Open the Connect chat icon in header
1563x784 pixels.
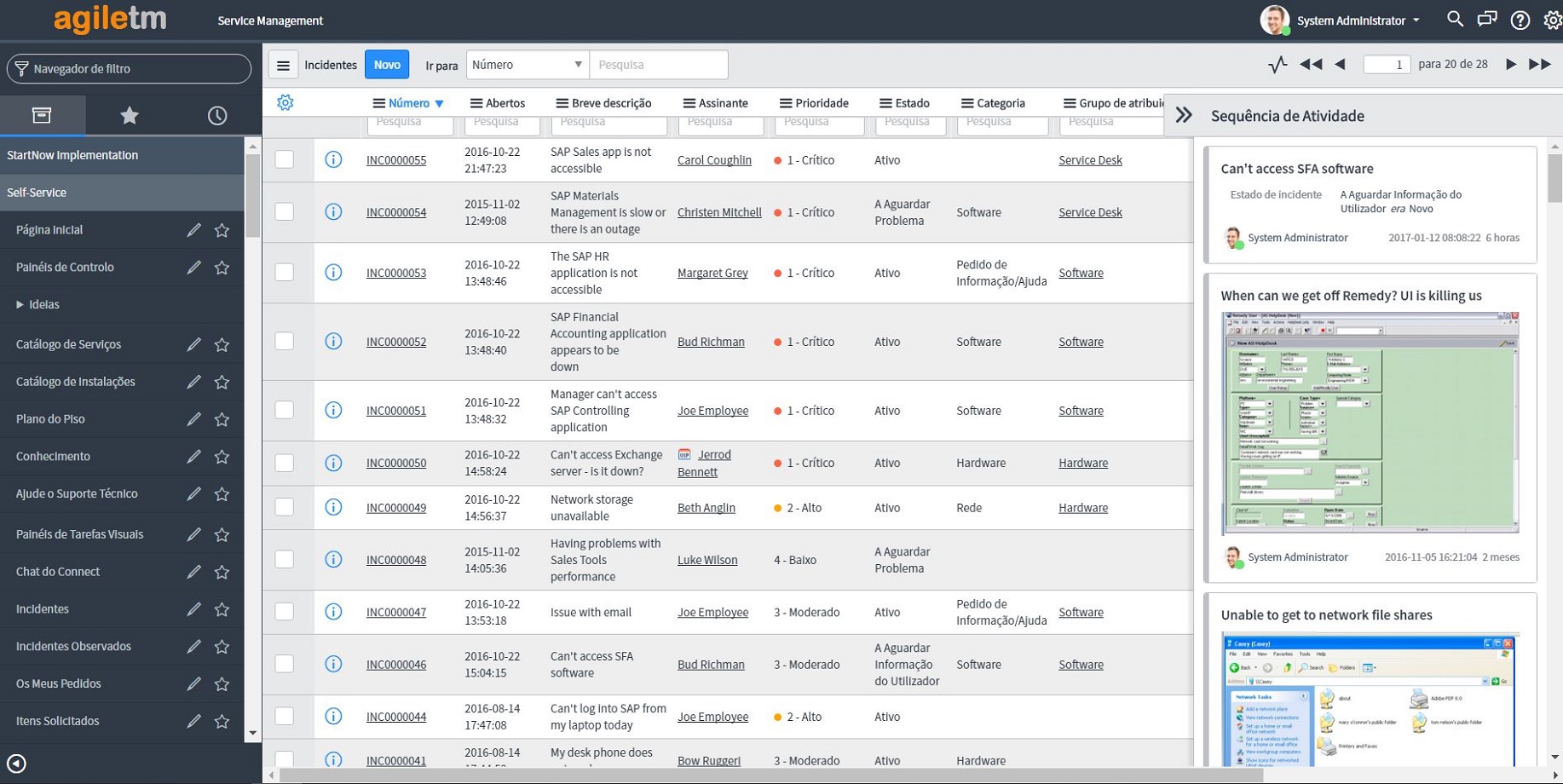(1487, 20)
